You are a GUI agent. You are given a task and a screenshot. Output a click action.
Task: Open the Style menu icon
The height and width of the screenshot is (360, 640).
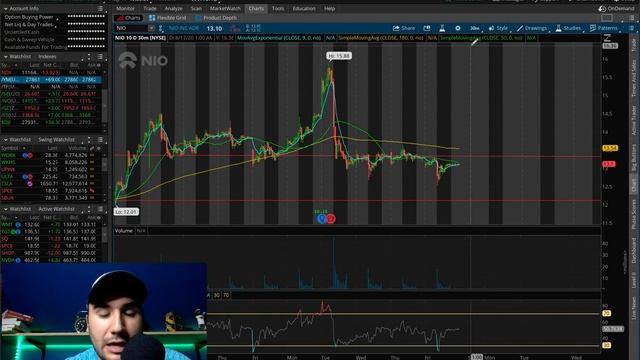498,28
